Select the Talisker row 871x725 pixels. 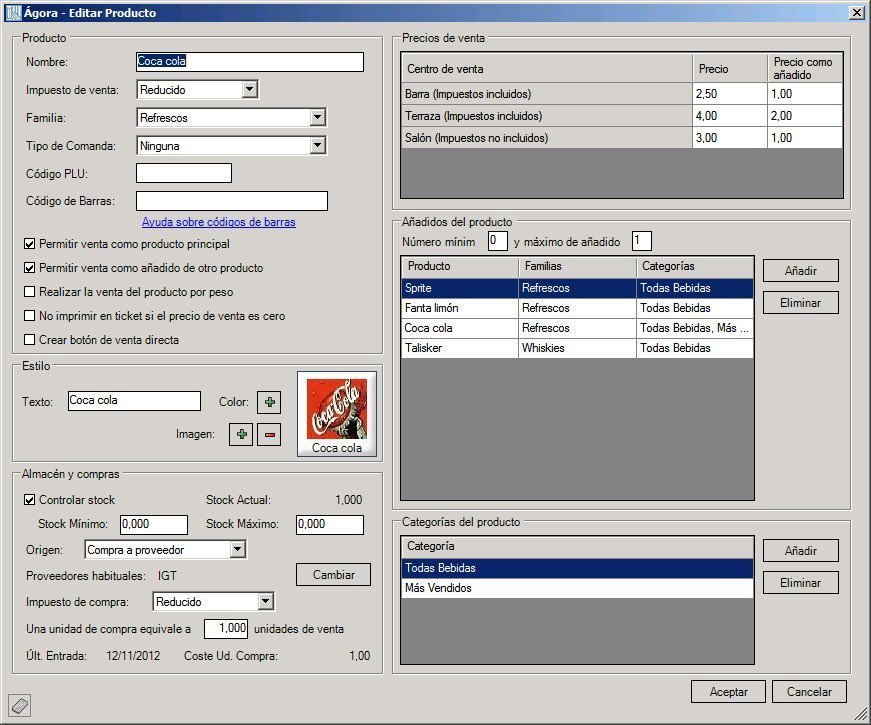[x=577, y=348]
